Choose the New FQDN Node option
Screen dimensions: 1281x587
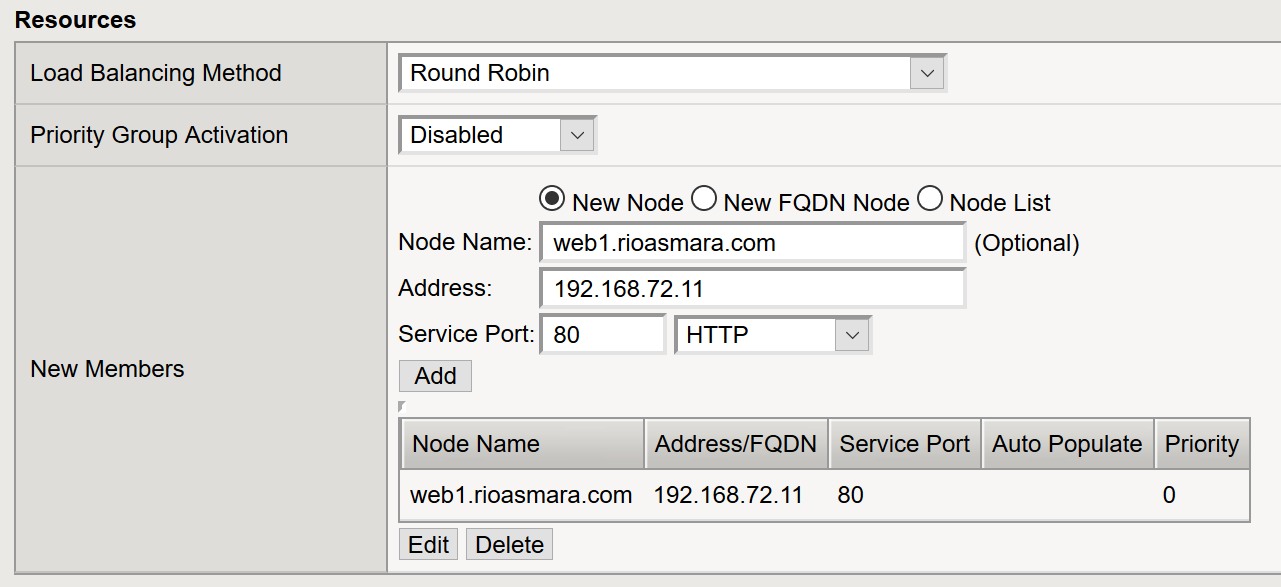tap(704, 200)
